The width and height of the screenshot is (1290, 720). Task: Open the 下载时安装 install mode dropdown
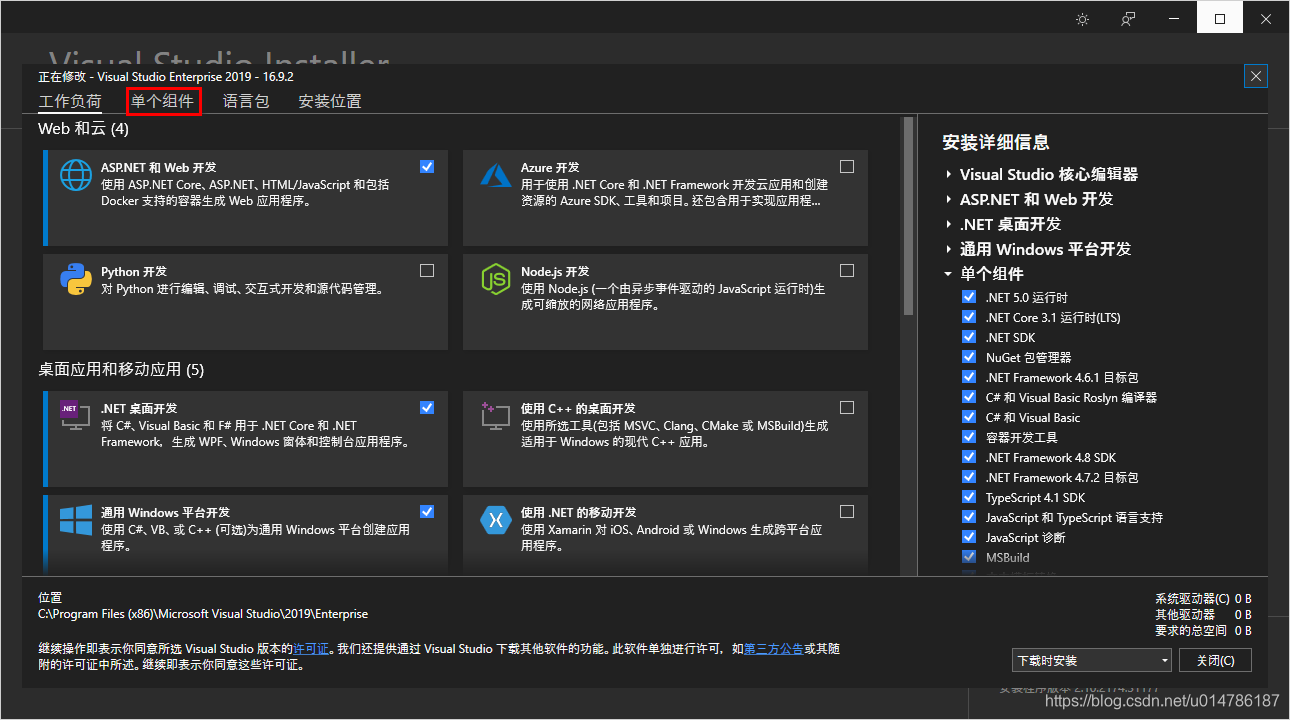point(1091,661)
